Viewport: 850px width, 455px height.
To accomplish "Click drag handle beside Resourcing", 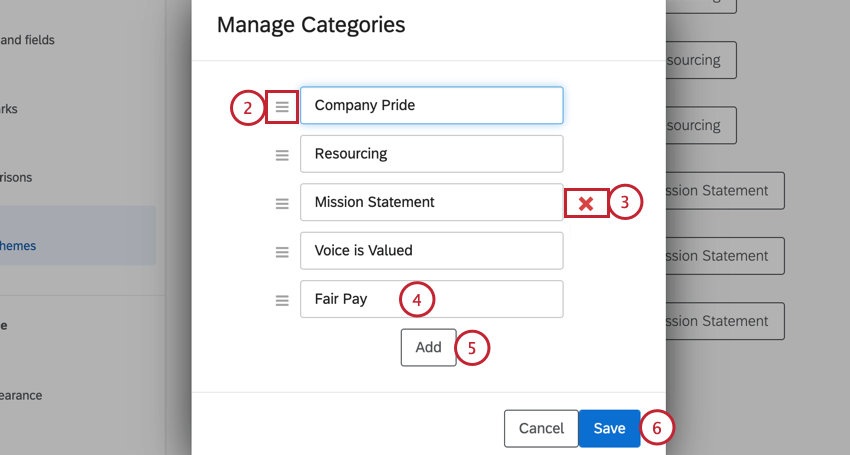I will (x=282, y=155).
